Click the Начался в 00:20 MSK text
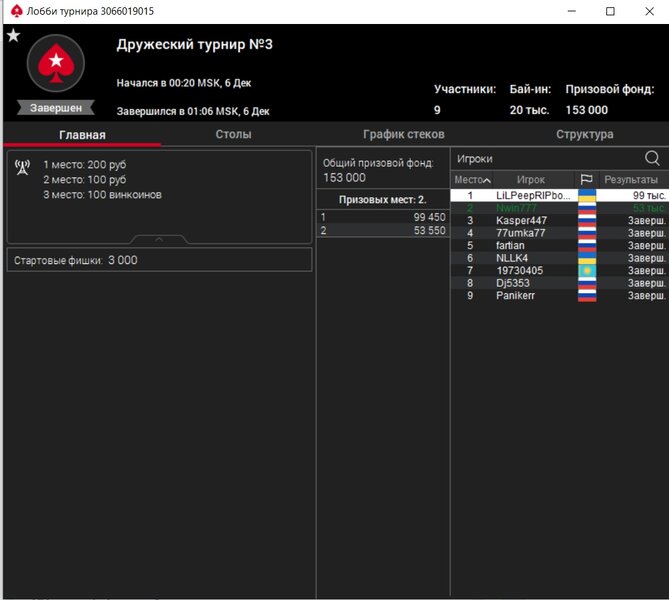 point(184,83)
